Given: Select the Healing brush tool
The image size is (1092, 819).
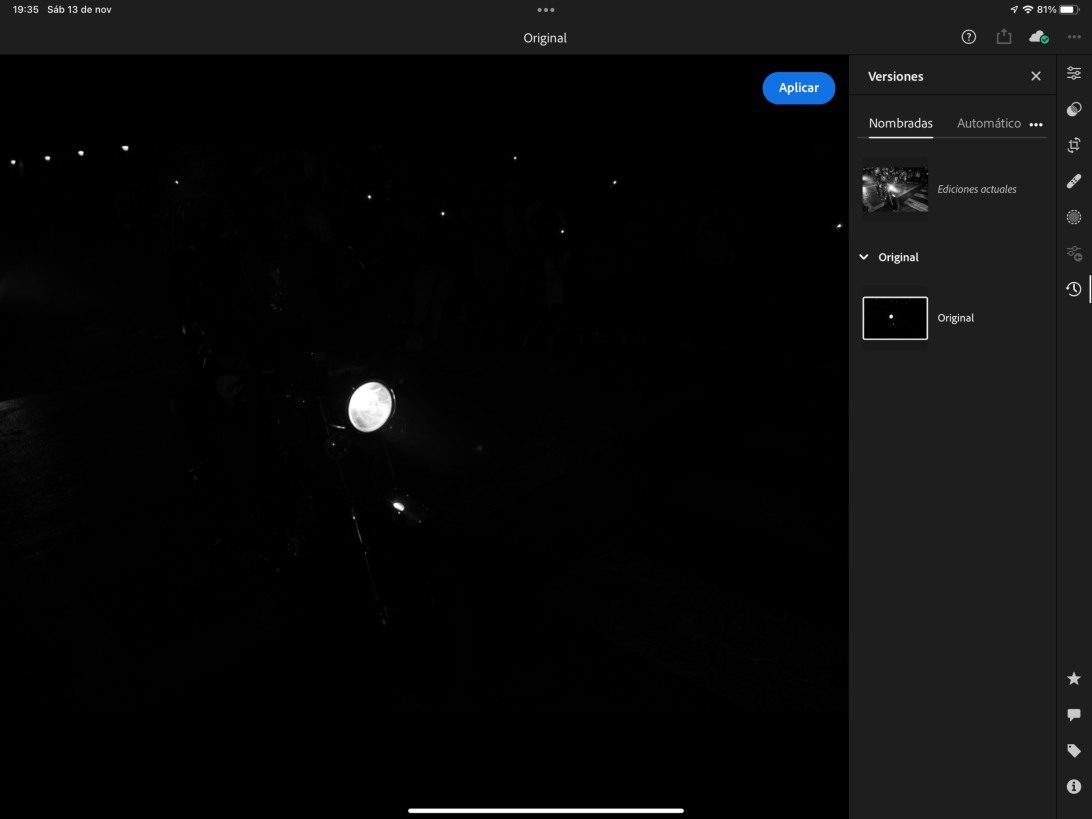Looking at the screenshot, I should [x=1073, y=181].
